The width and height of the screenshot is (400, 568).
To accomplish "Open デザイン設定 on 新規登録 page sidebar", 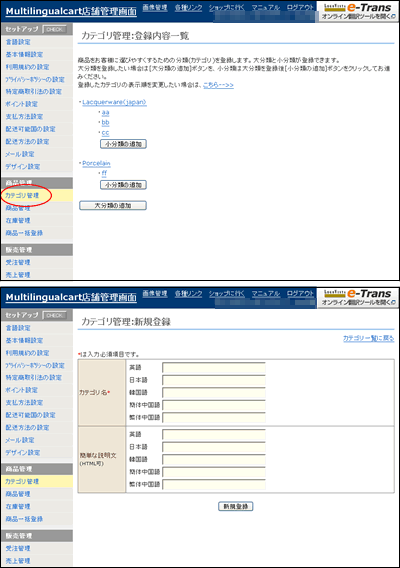I will coord(23,452).
